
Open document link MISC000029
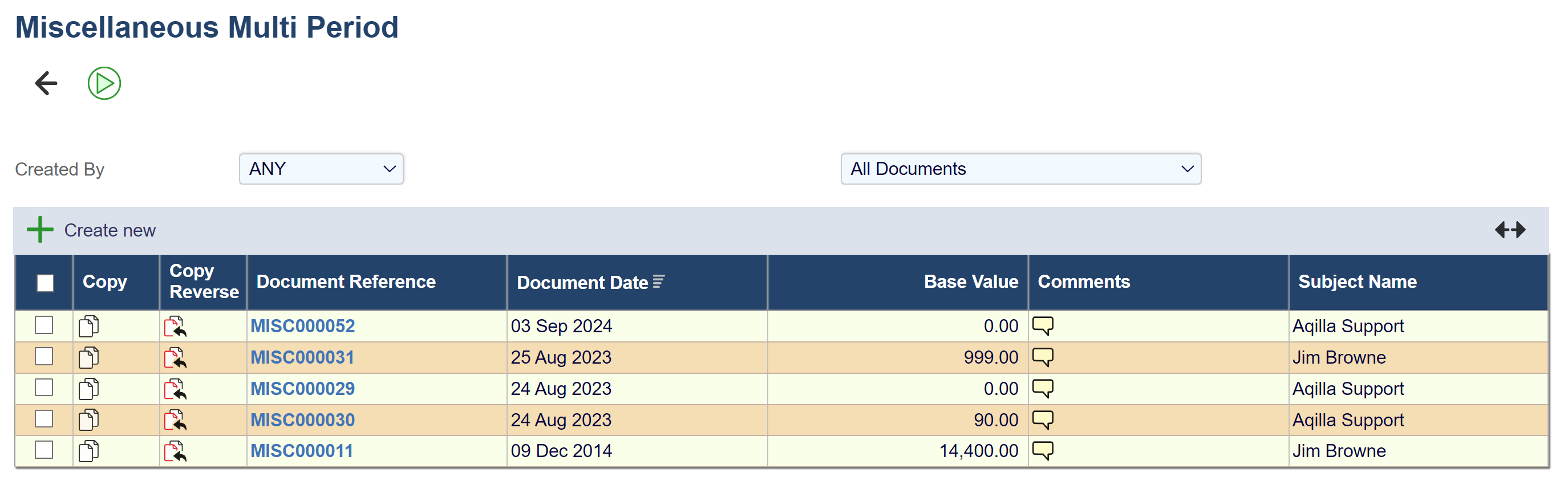tap(302, 389)
